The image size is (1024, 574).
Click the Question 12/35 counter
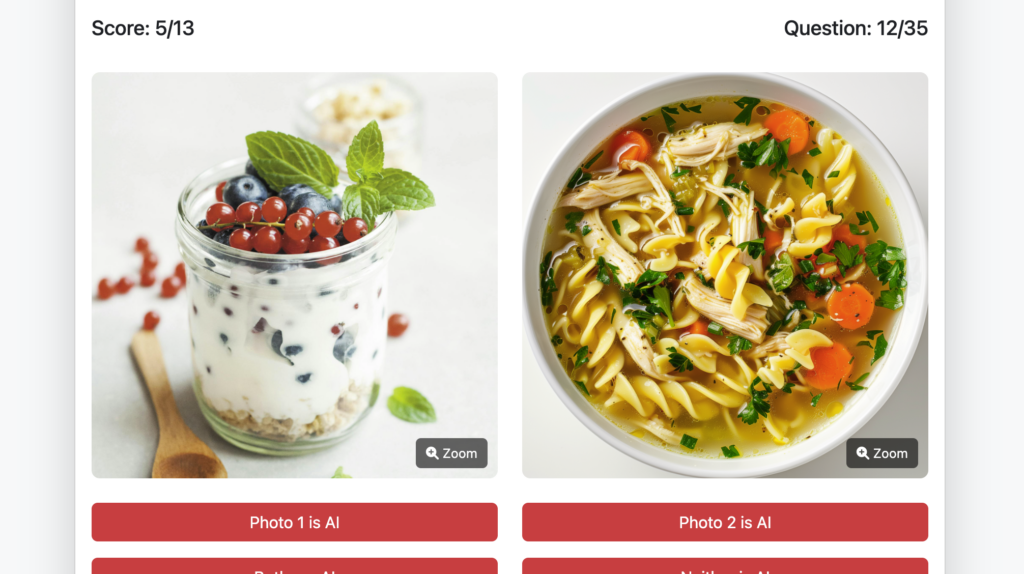pyautogui.click(x=856, y=28)
